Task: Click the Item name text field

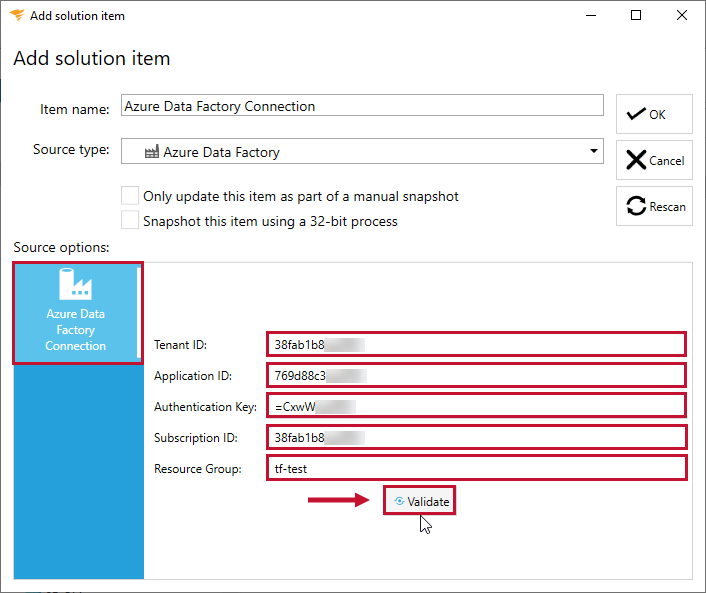Action: click(x=362, y=105)
